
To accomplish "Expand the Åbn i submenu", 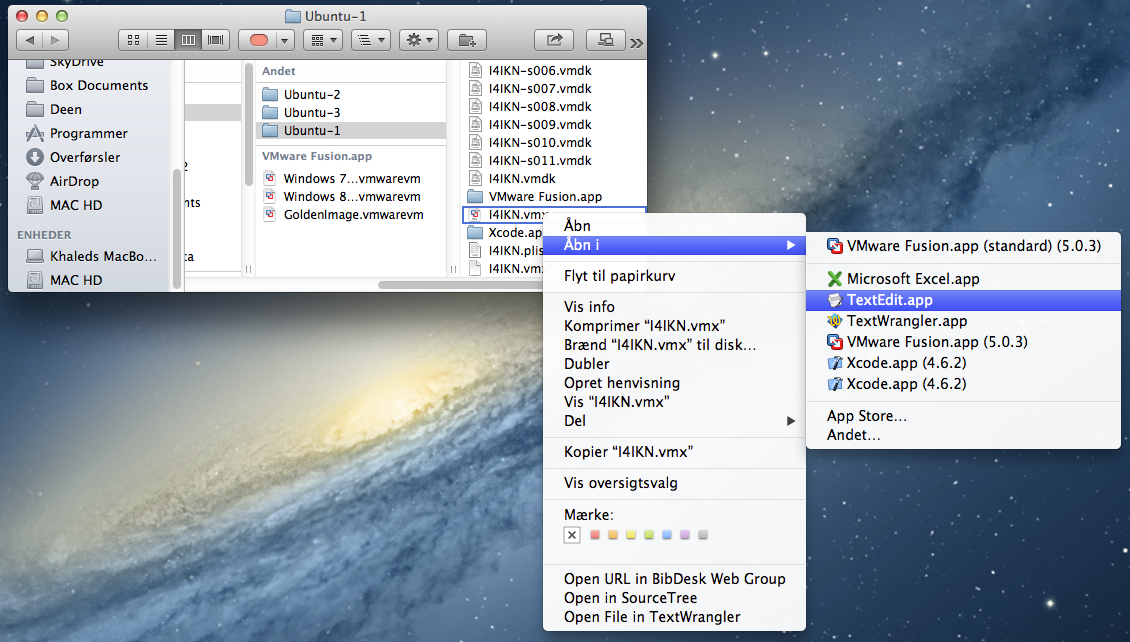I will pyautogui.click(x=674, y=245).
